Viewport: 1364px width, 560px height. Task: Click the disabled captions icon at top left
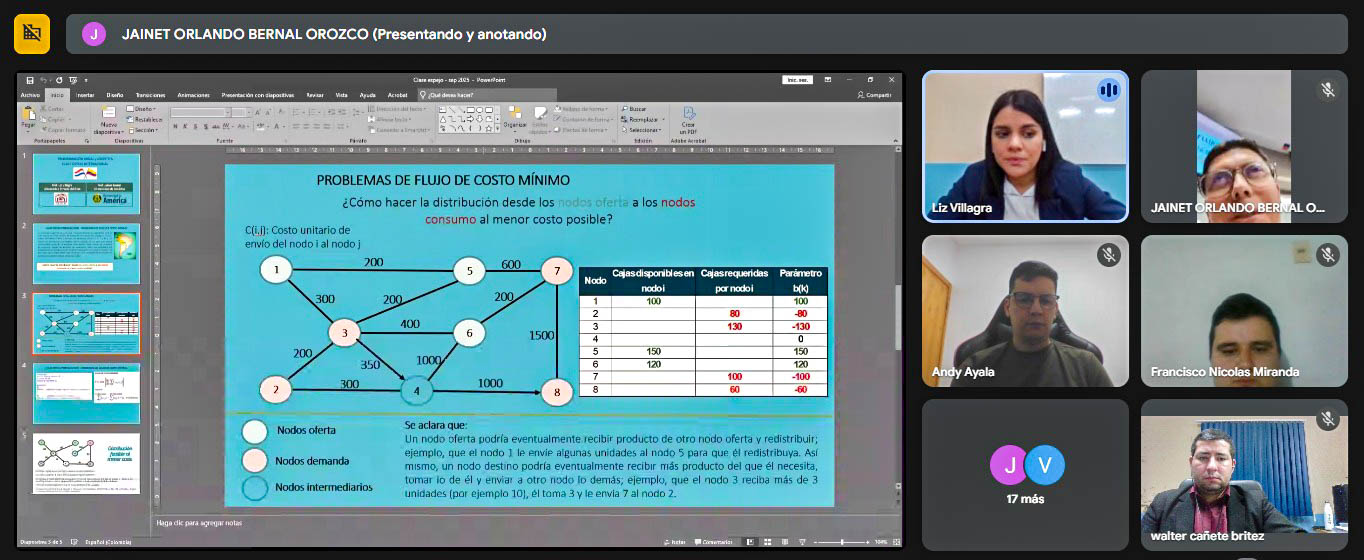coord(32,34)
